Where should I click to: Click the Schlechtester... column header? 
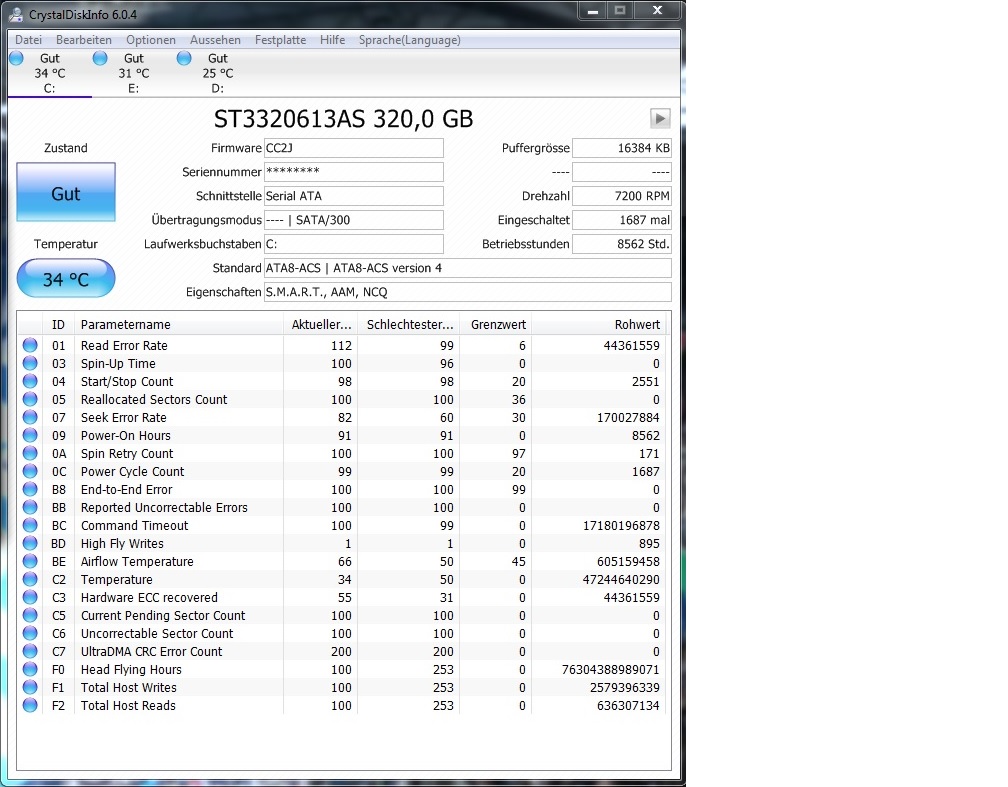tap(409, 325)
